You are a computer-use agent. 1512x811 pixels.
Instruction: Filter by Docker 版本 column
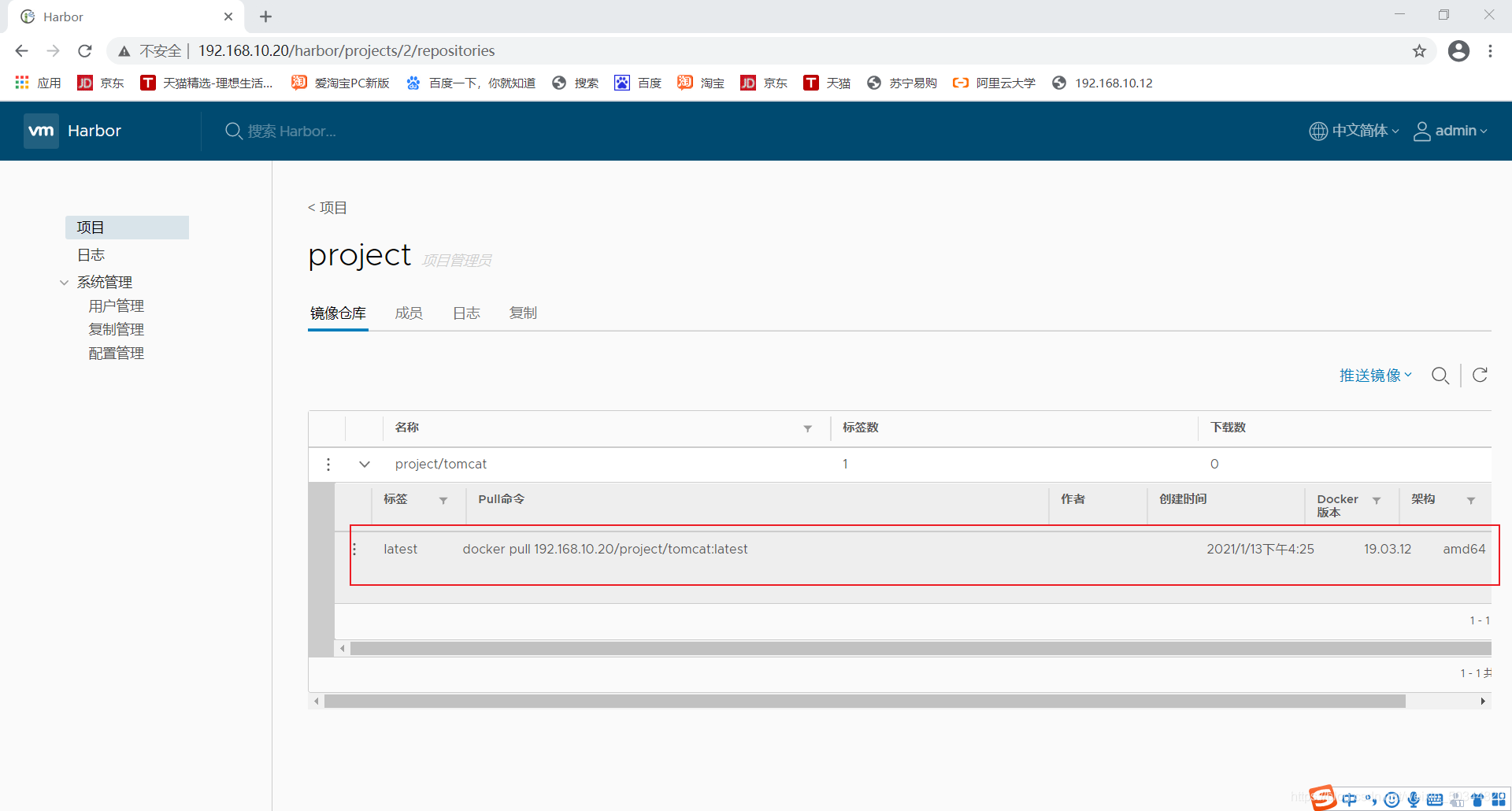click(x=1377, y=500)
